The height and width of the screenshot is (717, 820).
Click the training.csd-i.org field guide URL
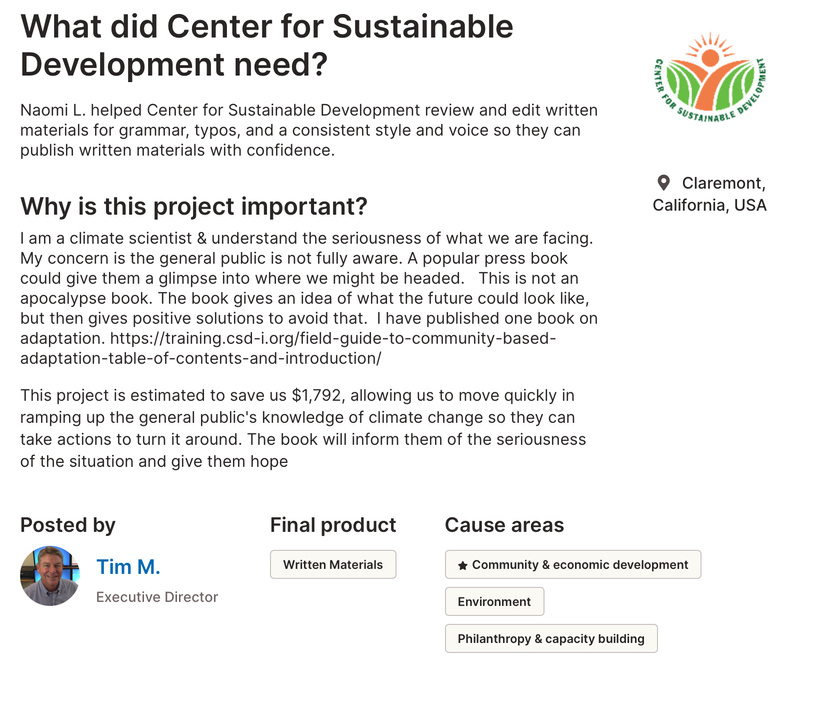[x=288, y=348]
